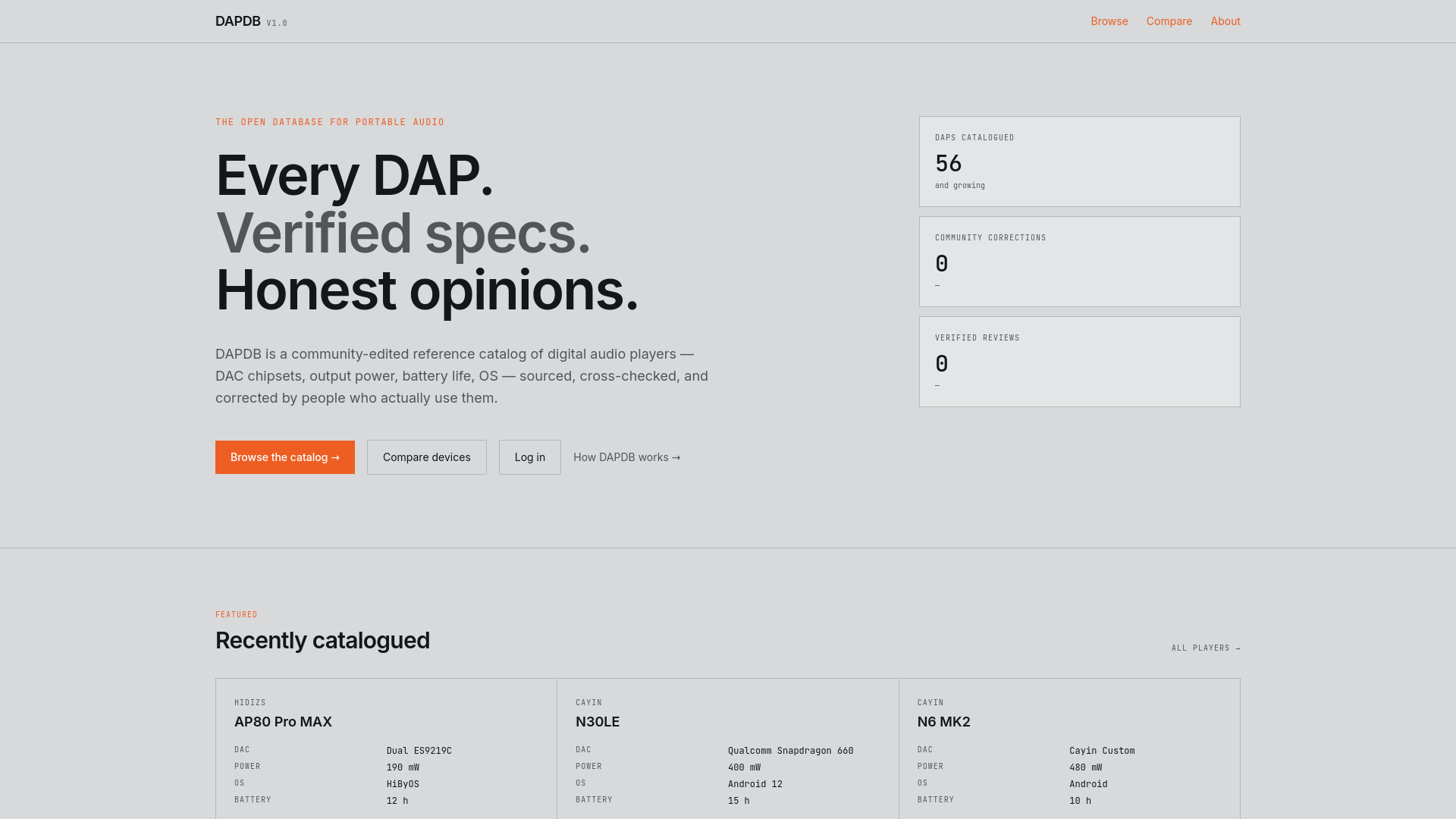Click the DAPDB logo in header
The width and height of the screenshot is (1456, 819).
[x=237, y=21]
